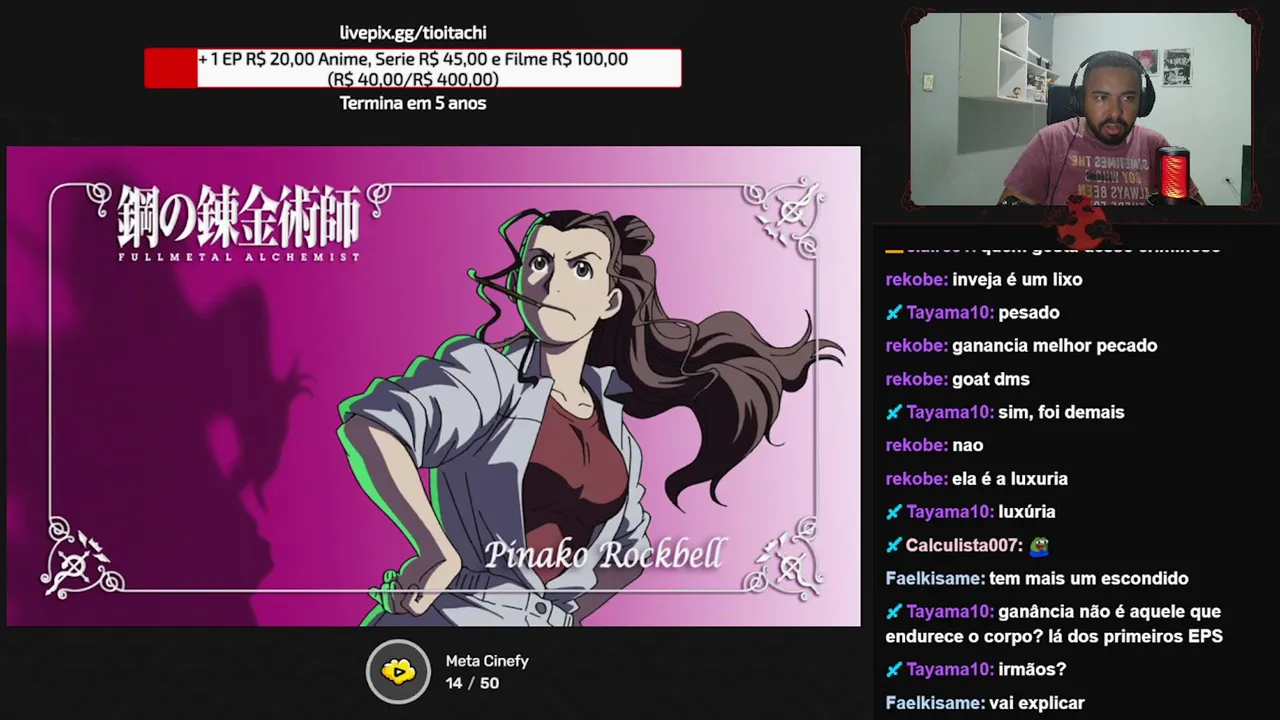This screenshot has height=720, width=1280.
Task: Click the Tayama10 username on 'pesado' message
Action: (950, 312)
